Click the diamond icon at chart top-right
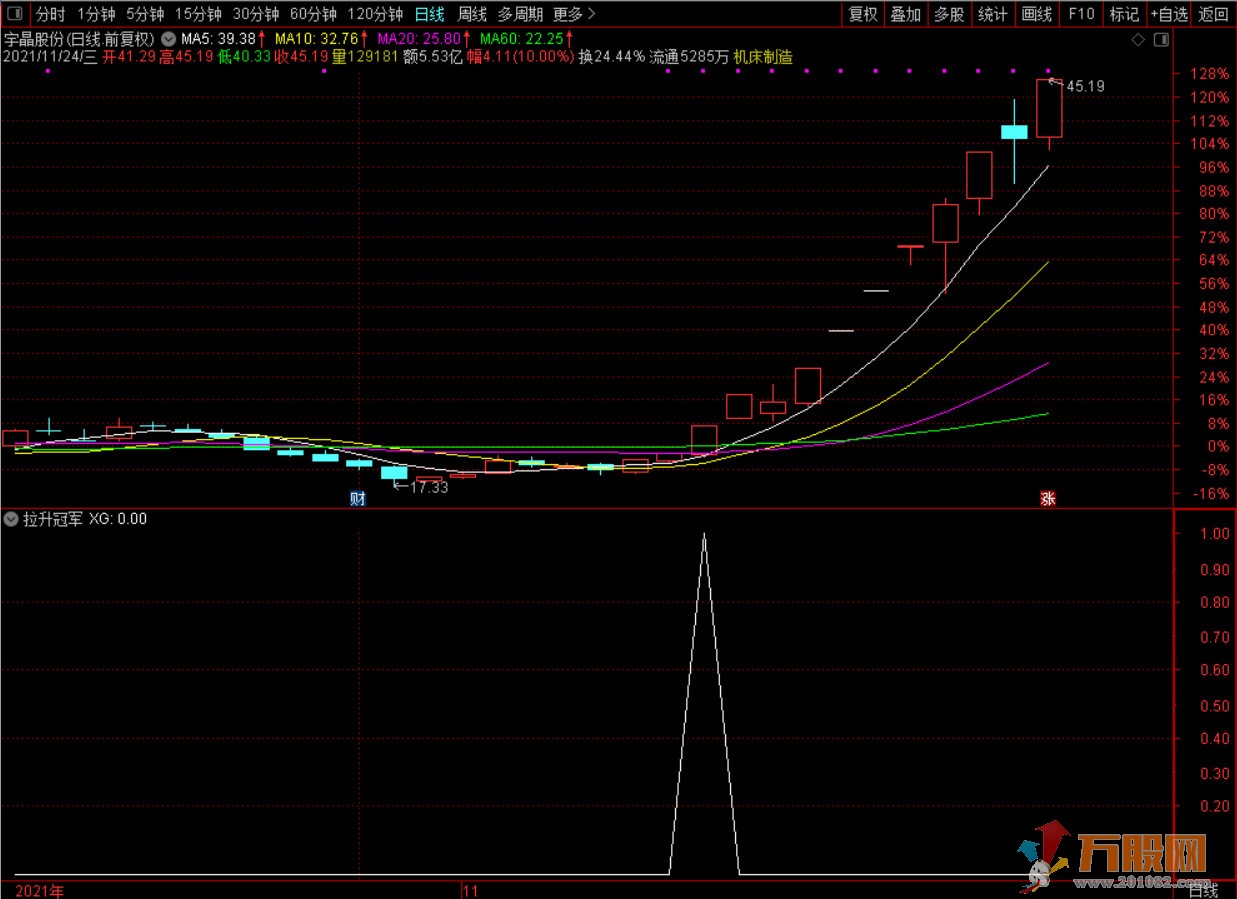This screenshot has height=899, width=1237. click(1137, 40)
